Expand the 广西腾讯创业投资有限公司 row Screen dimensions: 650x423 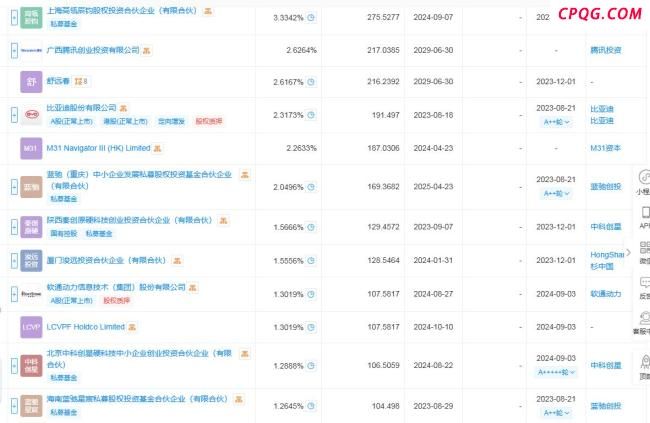pyautogui.click(x=14, y=51)
